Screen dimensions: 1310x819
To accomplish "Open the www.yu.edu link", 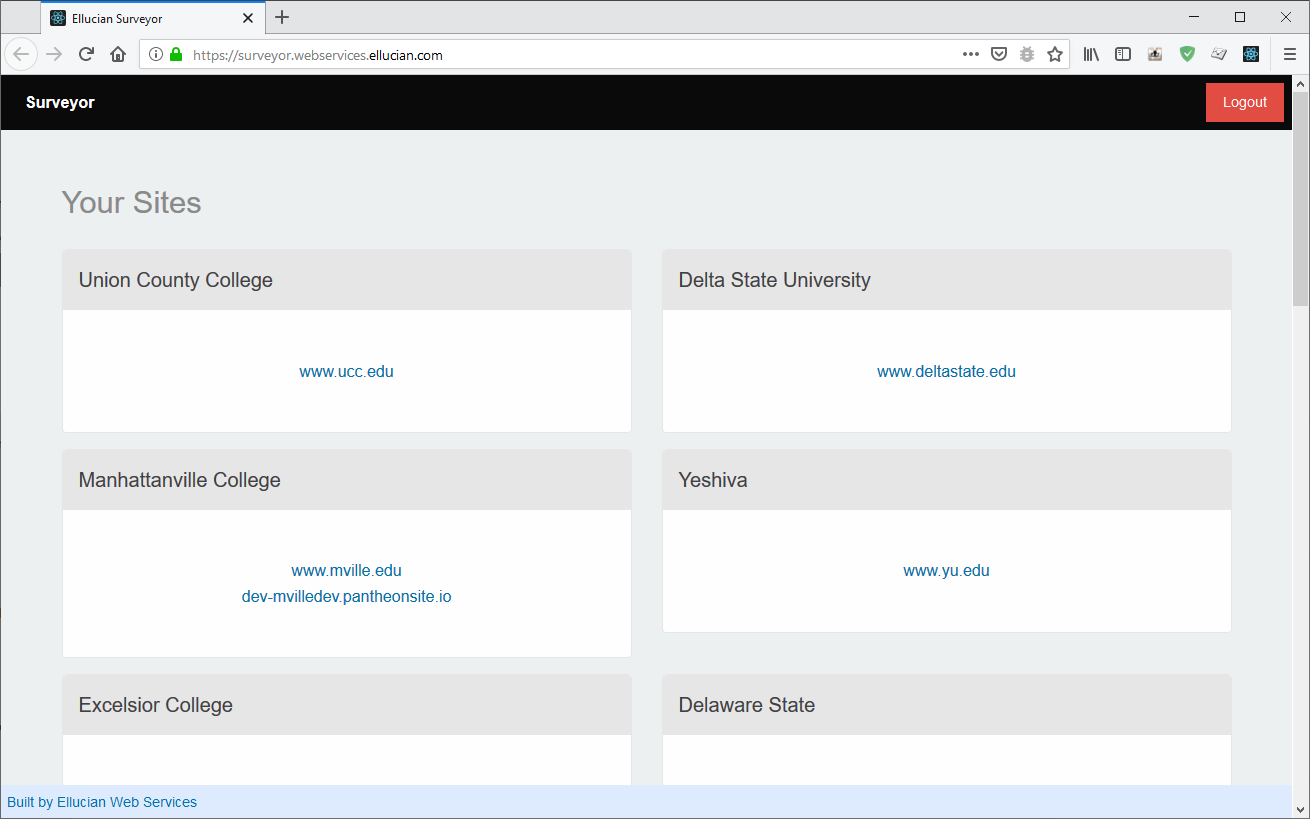I will 946,571.
